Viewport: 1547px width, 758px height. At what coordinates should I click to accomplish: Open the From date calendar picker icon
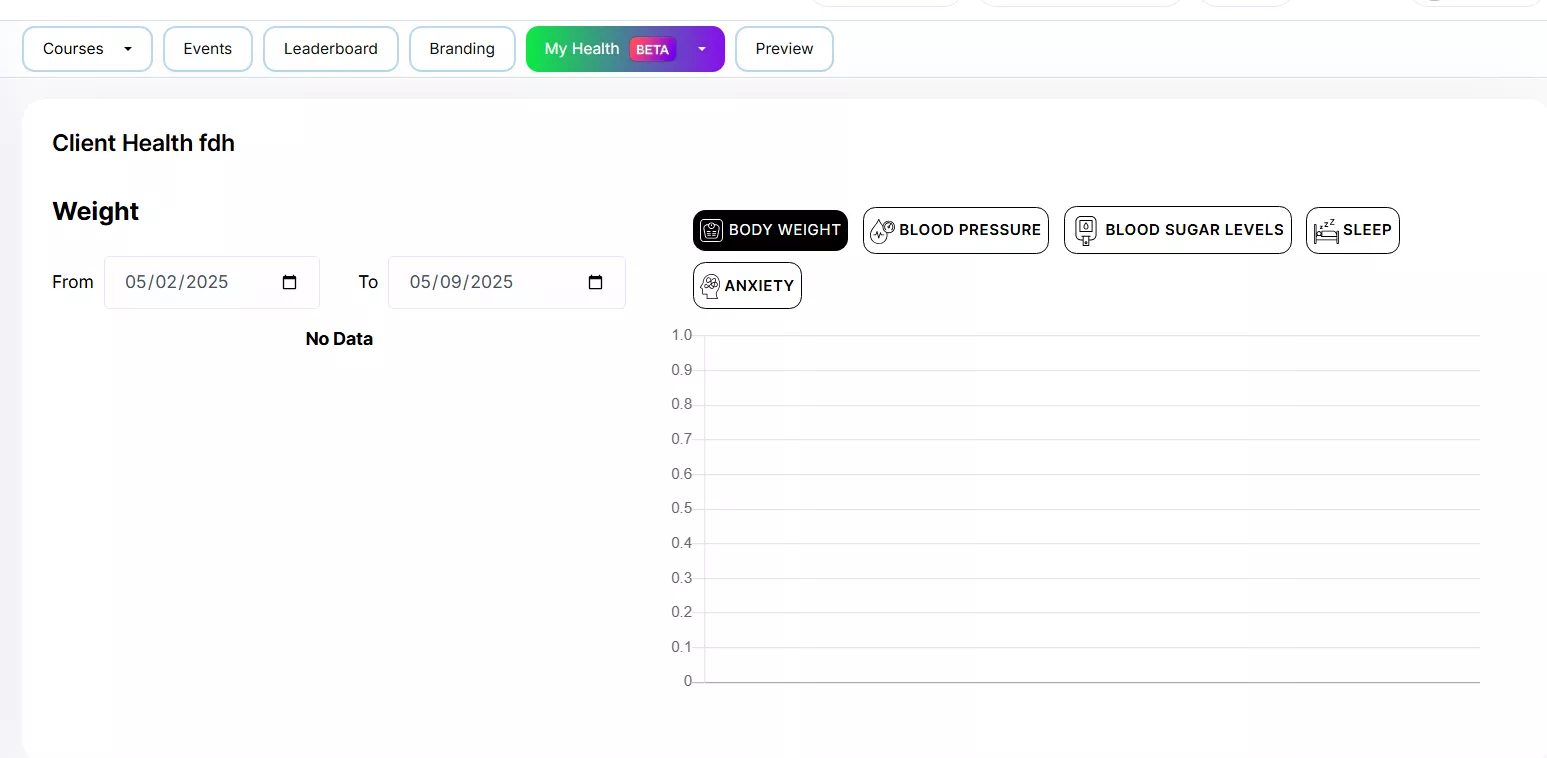click(290, 282)
